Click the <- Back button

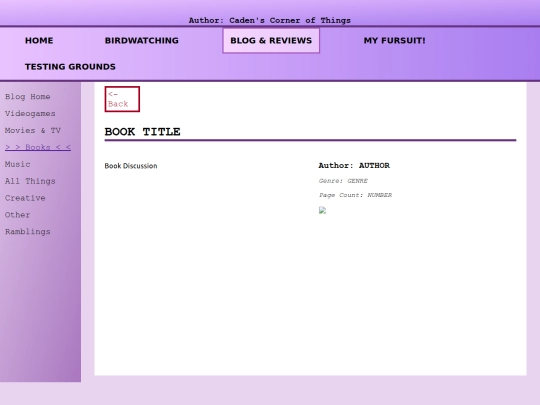122,99
